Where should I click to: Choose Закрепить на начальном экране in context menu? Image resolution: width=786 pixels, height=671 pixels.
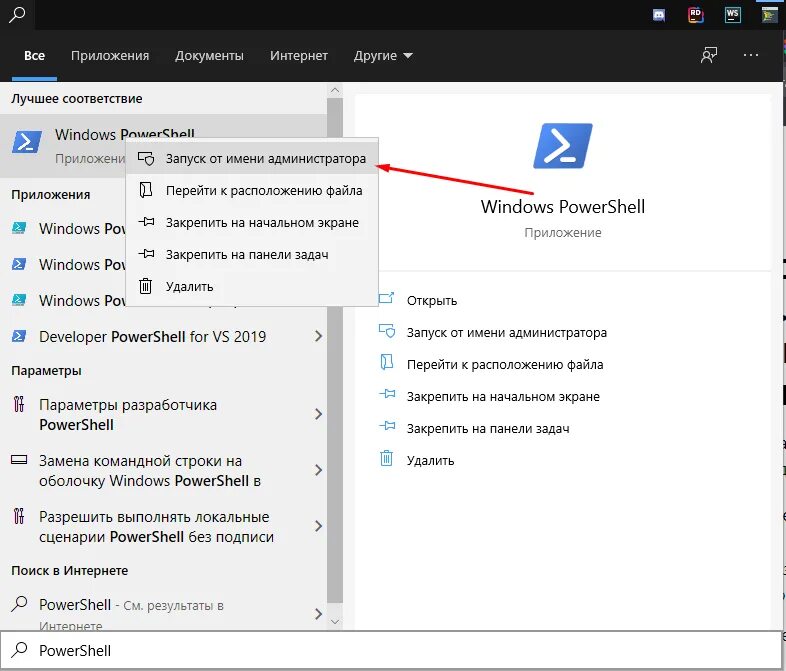tap(252, 222)
